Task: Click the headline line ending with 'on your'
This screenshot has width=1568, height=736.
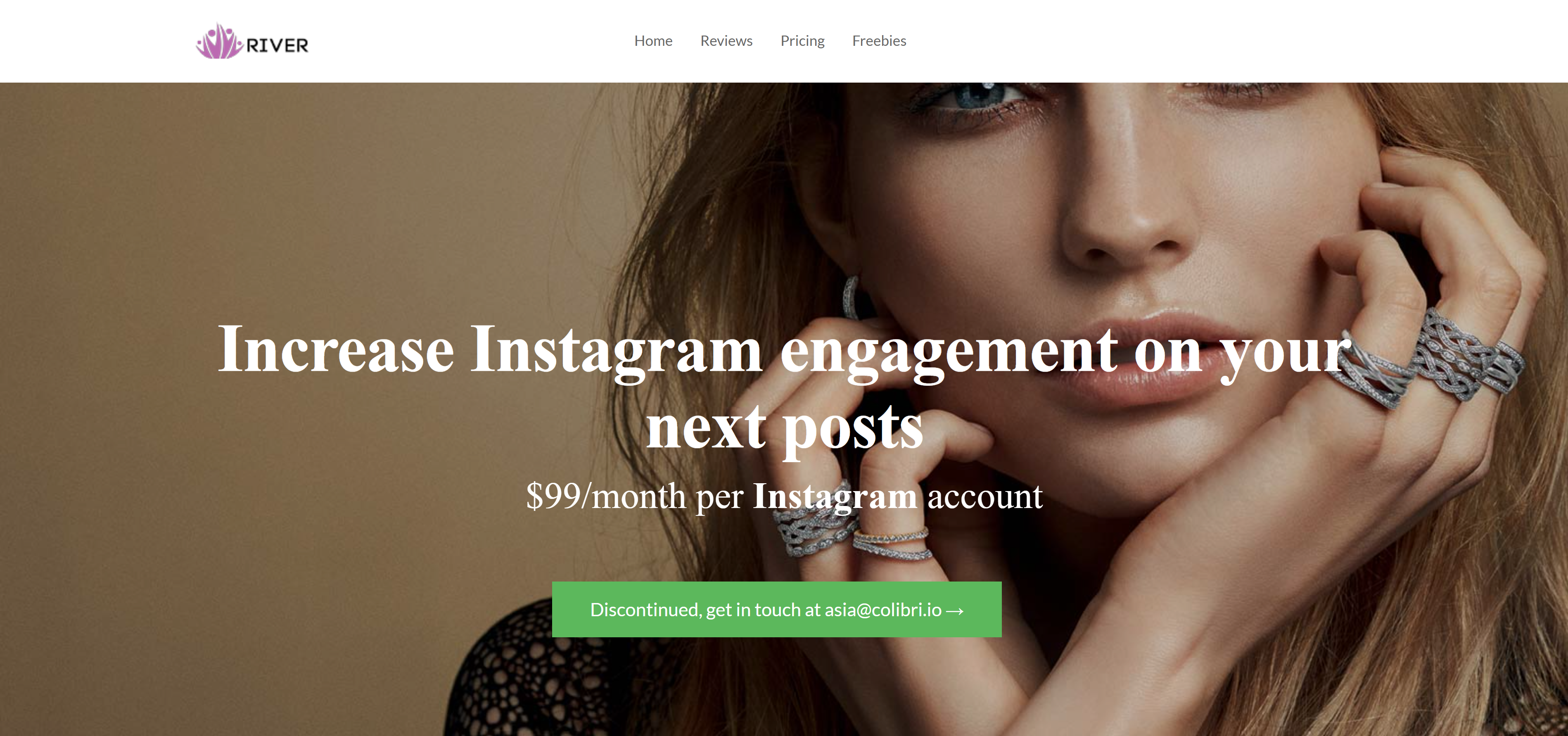Action: (784, 350)
